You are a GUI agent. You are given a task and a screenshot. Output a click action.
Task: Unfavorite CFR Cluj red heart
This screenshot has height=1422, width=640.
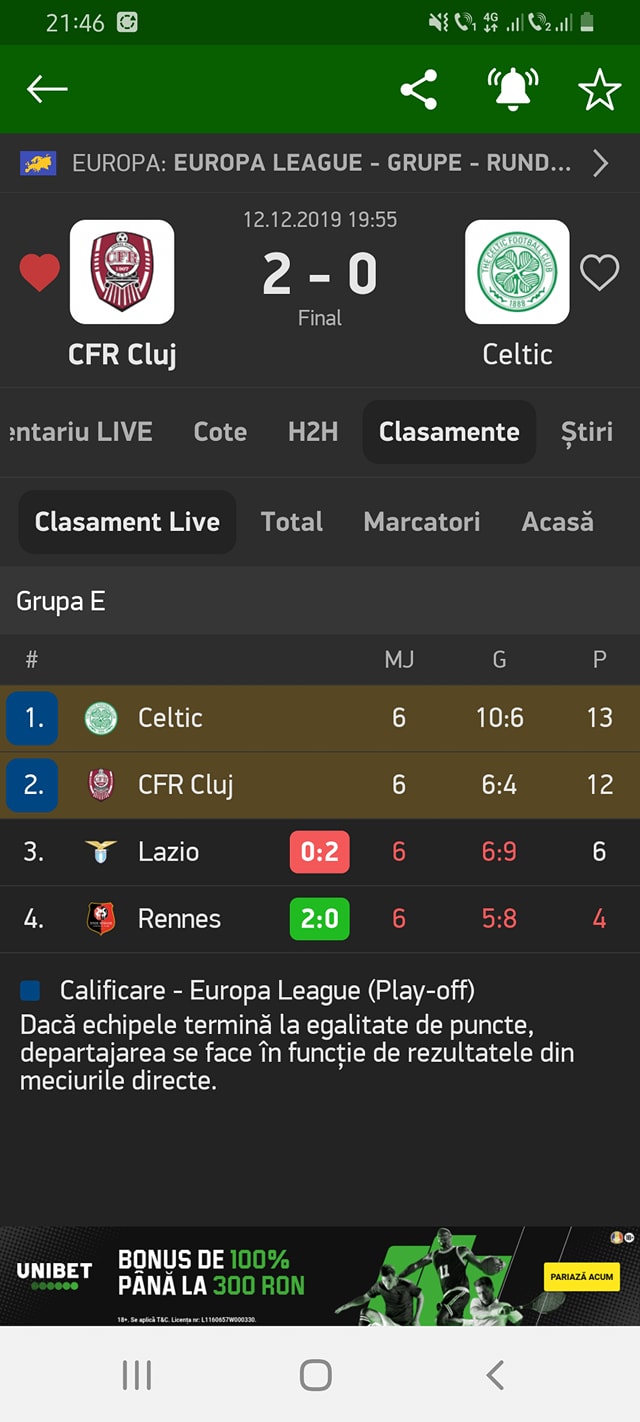[x=40, y=272]
